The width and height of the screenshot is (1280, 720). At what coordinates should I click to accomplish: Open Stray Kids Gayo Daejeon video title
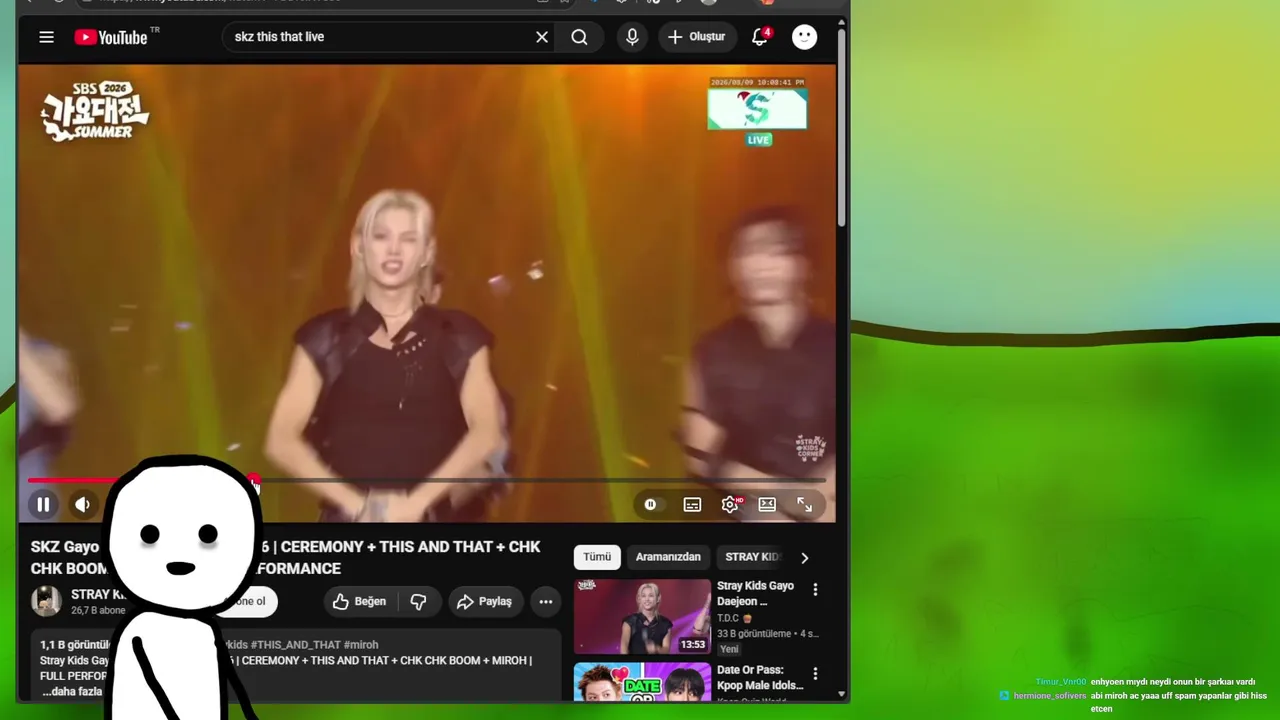[755, 594]
